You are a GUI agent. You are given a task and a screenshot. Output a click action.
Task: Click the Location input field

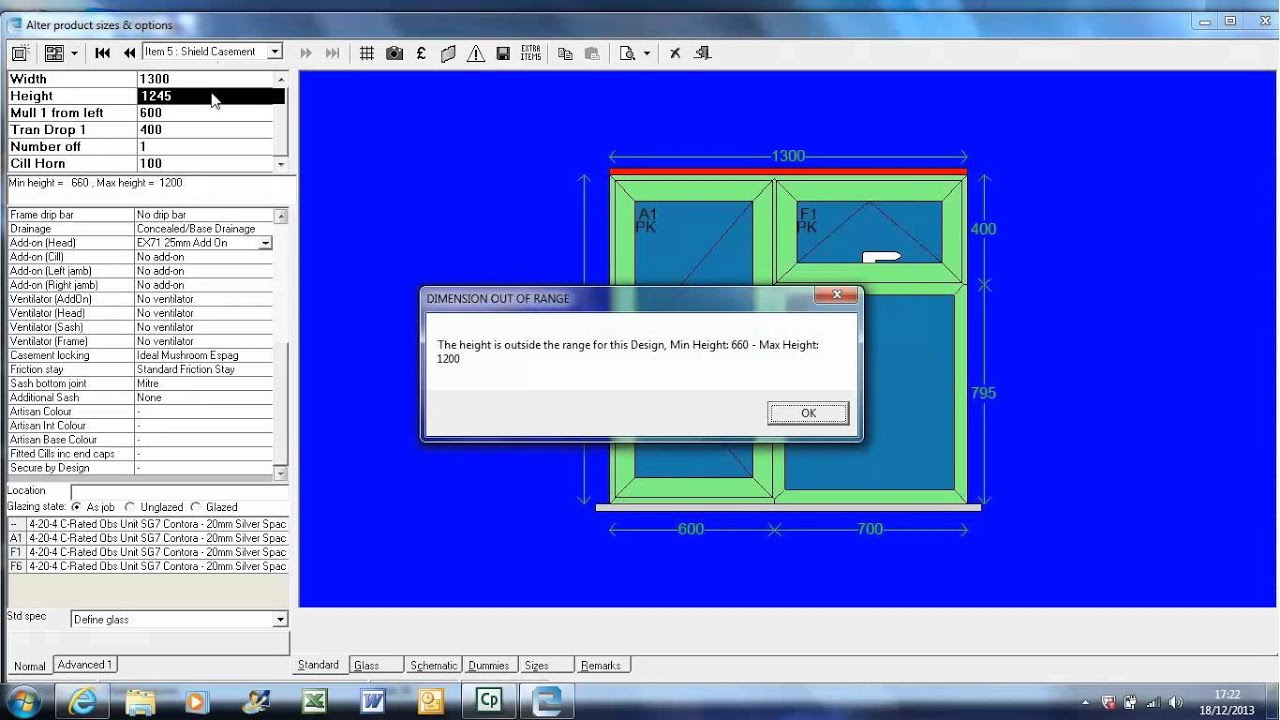tap(178, 491)
